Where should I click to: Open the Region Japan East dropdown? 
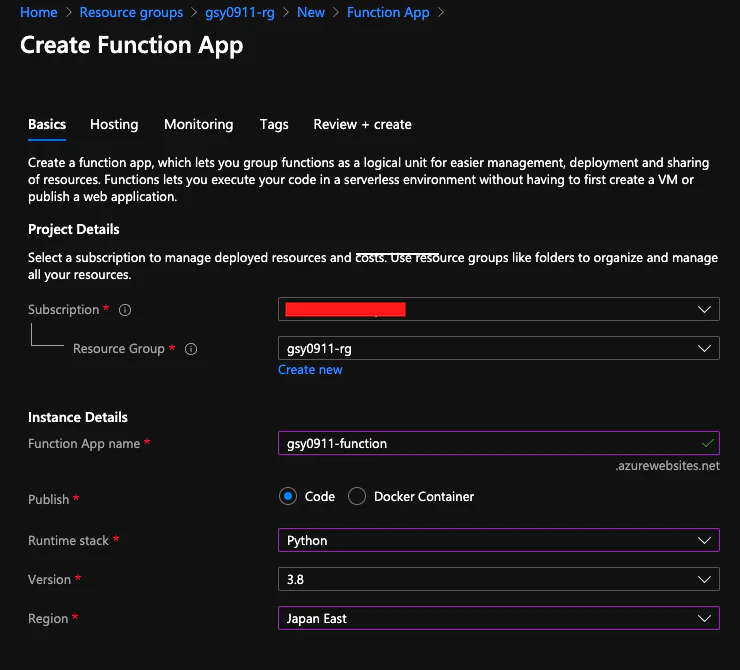pos(499,618)
